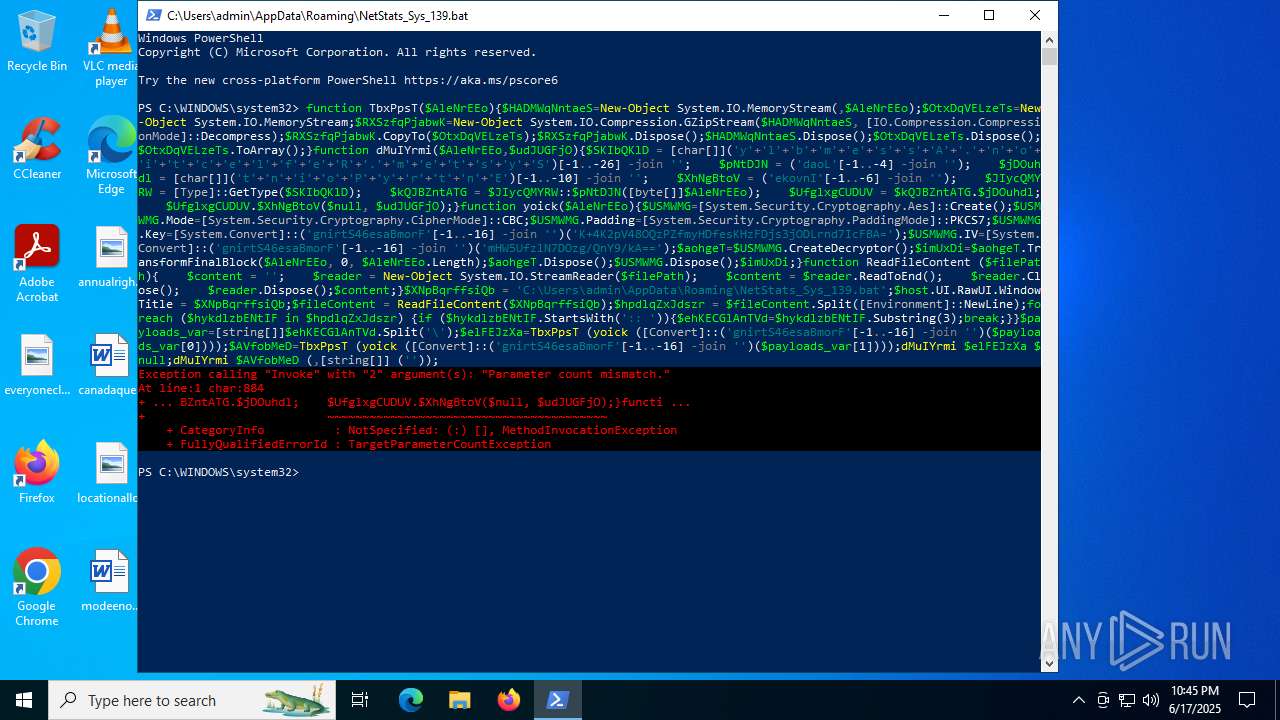Click the Copyright Microsoft Corporation line
This screenshot has width=1280, height=720.
[337, 52]
